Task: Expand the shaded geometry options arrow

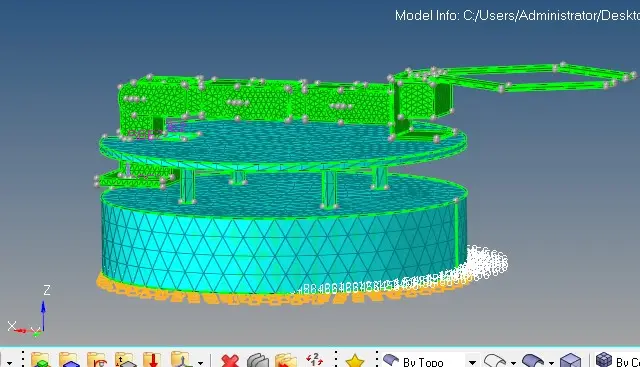Action: tap(551, 363)
